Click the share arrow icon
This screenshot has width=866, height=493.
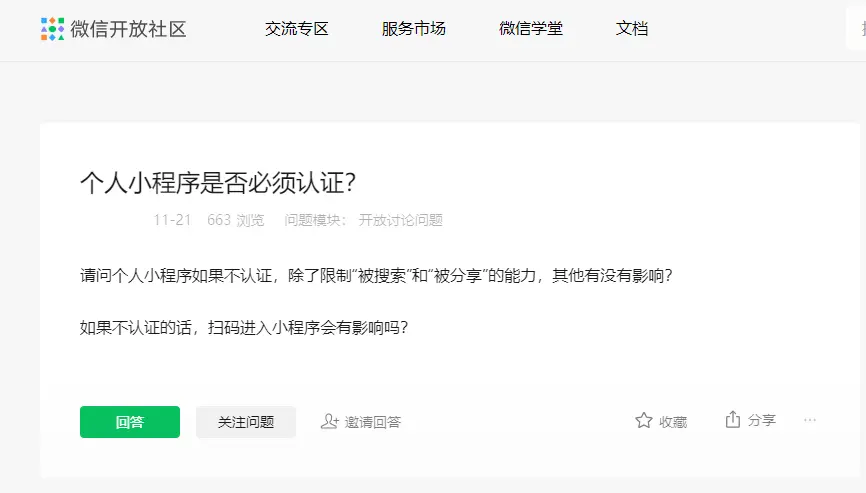coord(733,420)
